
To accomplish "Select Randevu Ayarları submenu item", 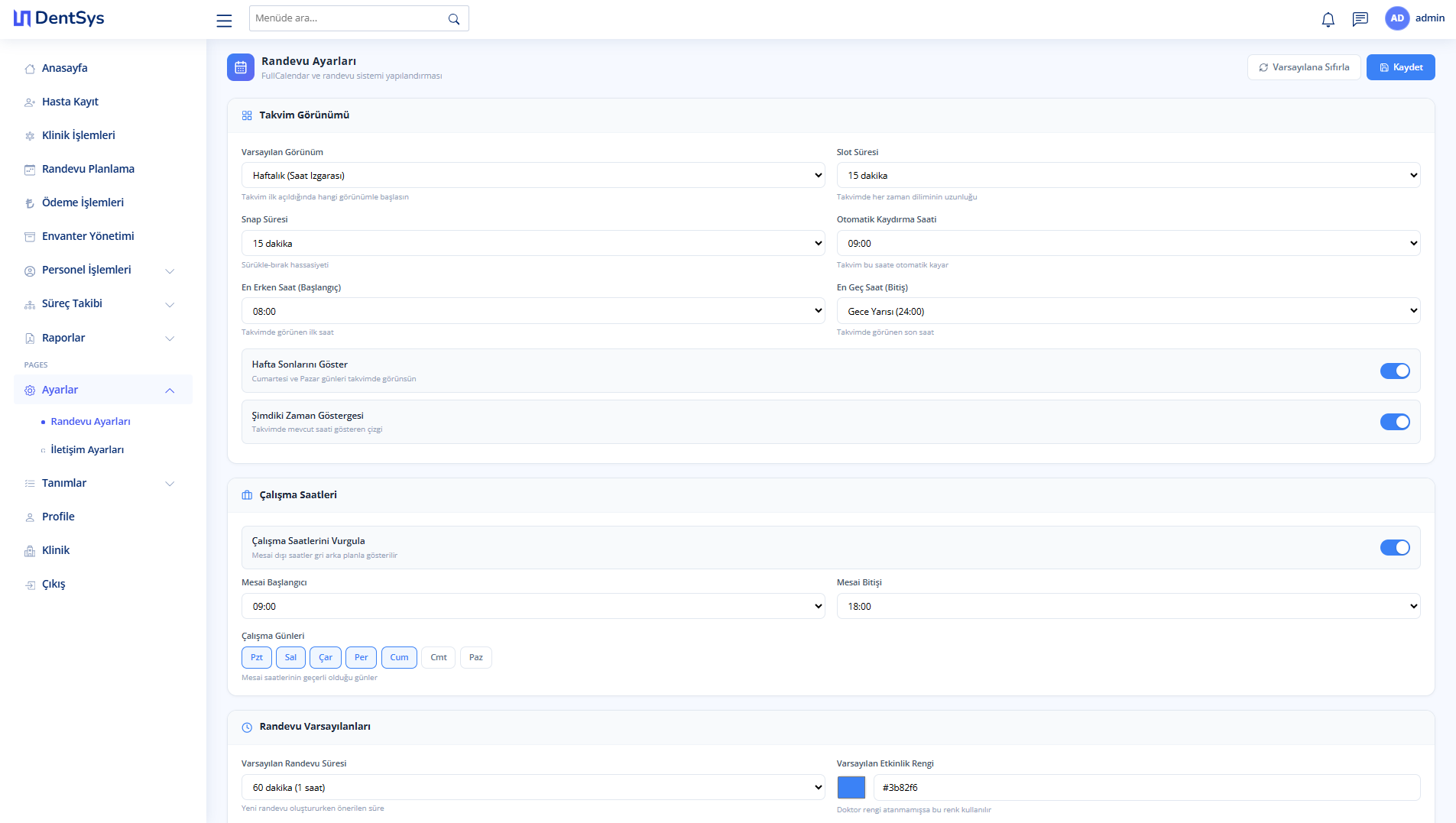I will point(90,422).
